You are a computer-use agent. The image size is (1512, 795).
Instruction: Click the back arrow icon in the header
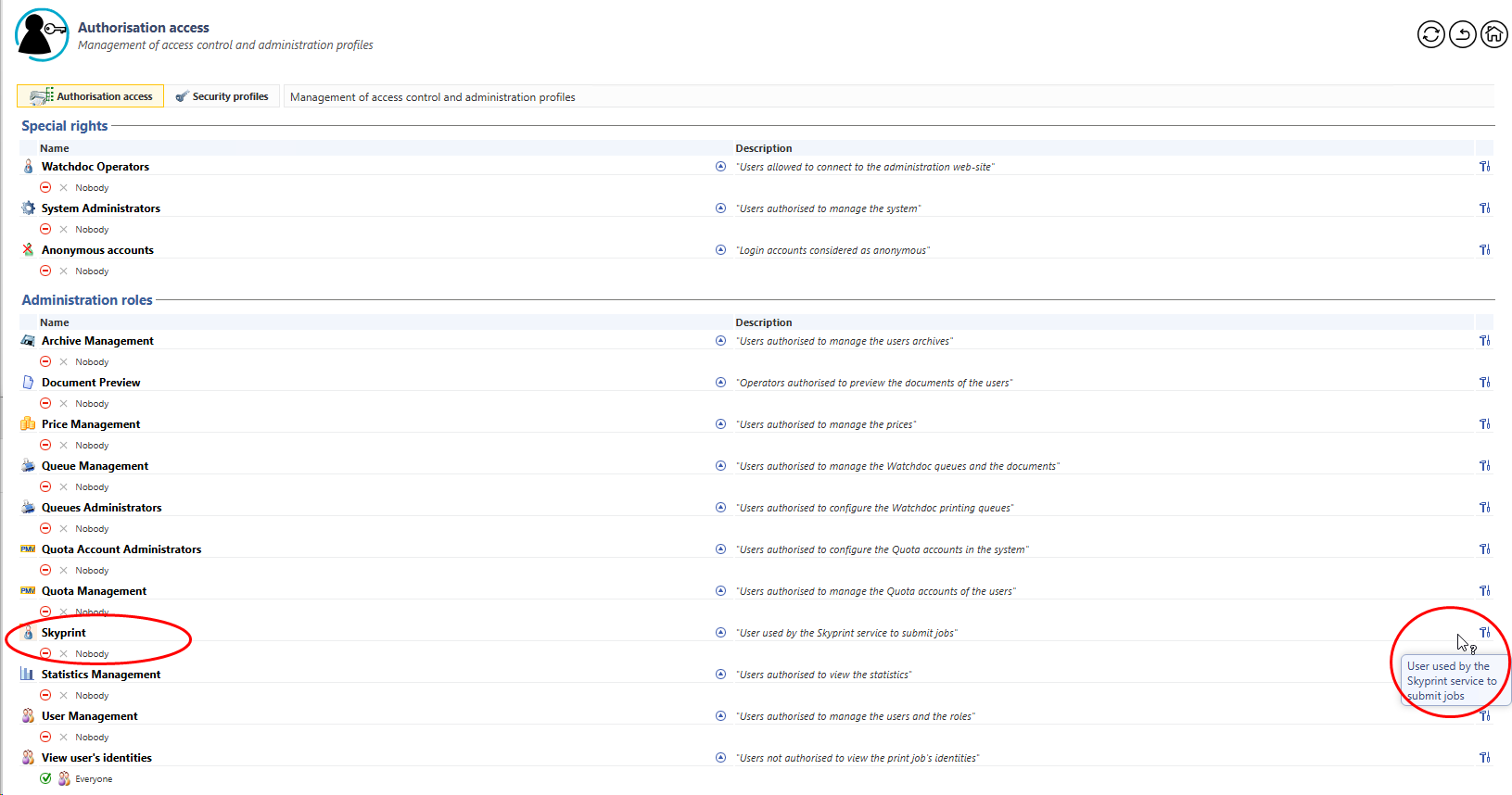(x=1462, y=35)
